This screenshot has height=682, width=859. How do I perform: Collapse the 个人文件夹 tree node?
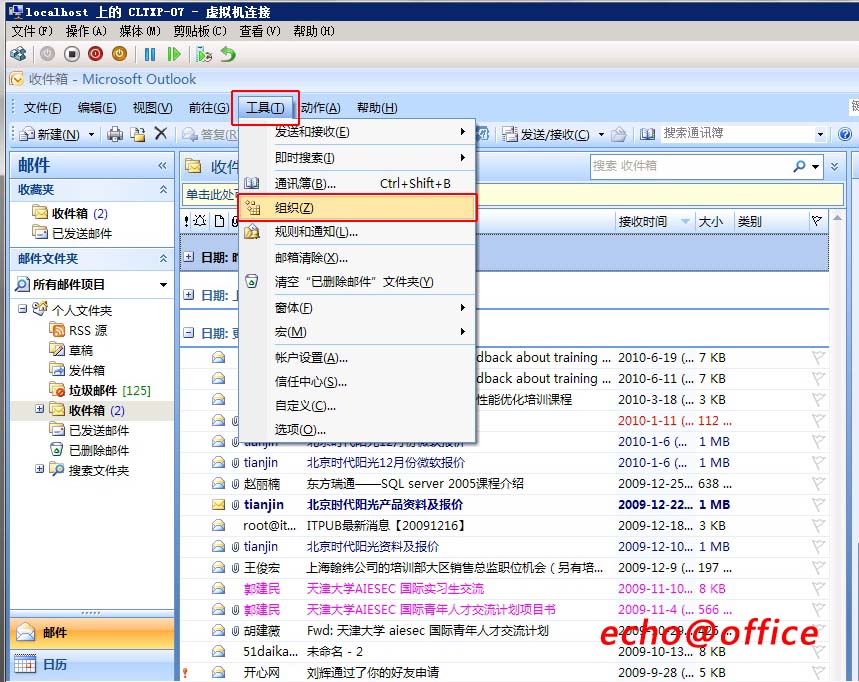click(22, 309)
